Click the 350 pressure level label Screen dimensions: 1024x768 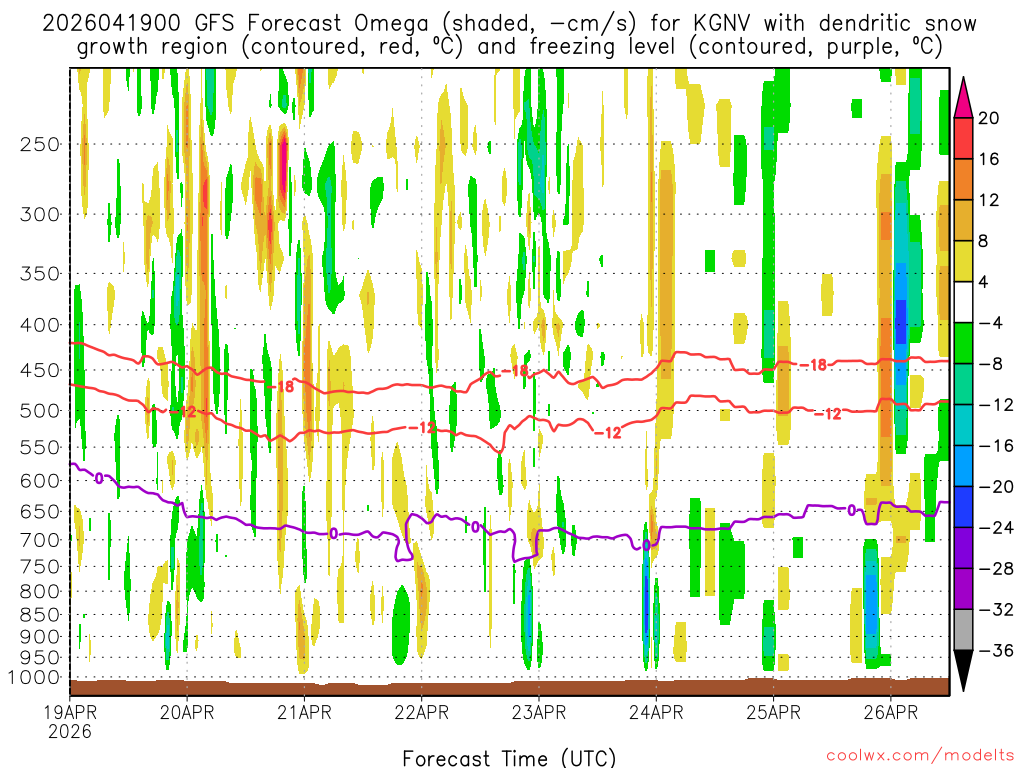click(40, 274)
